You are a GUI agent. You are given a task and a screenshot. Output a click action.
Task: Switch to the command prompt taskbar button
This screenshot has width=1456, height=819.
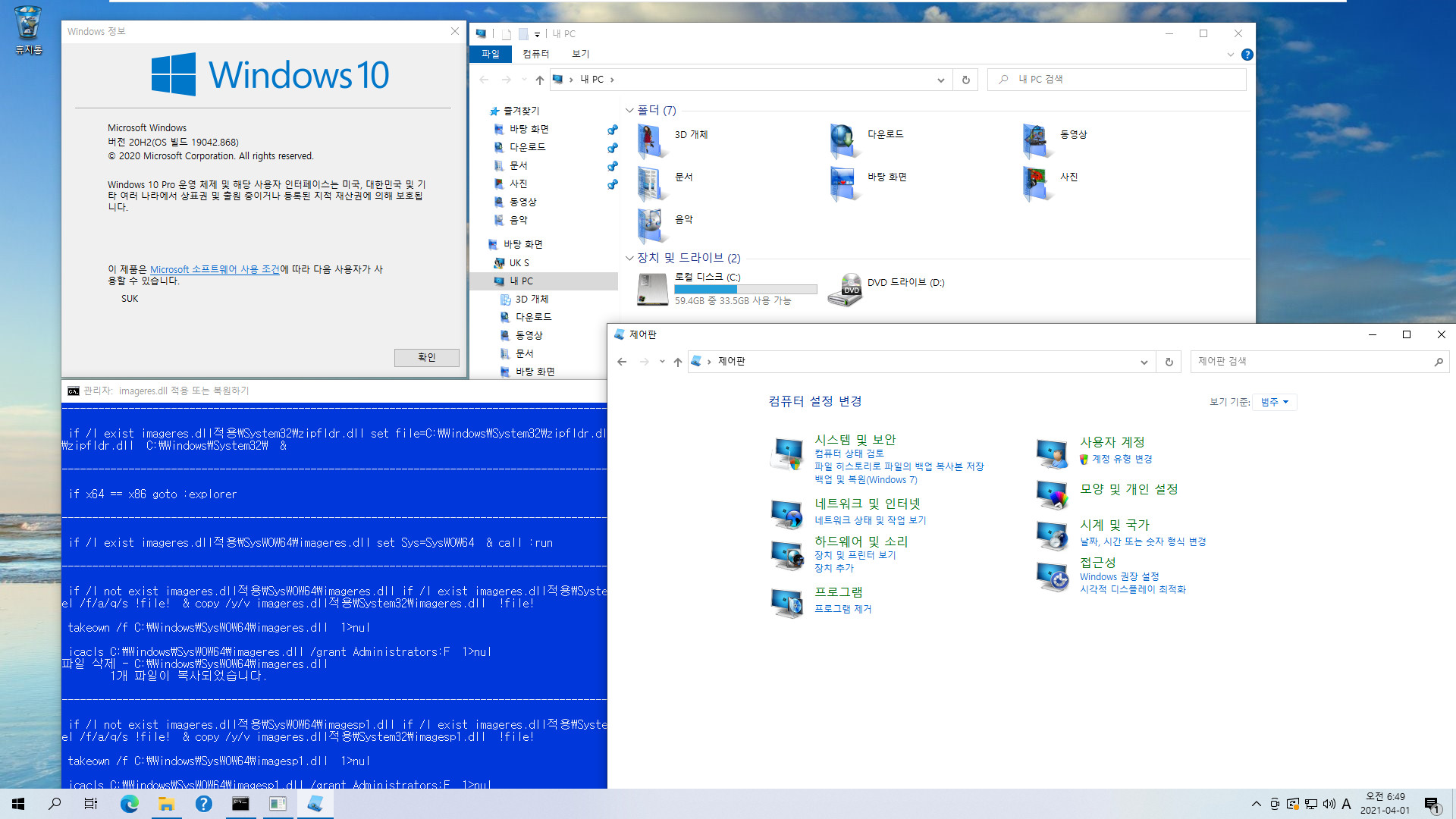(240, 804)
